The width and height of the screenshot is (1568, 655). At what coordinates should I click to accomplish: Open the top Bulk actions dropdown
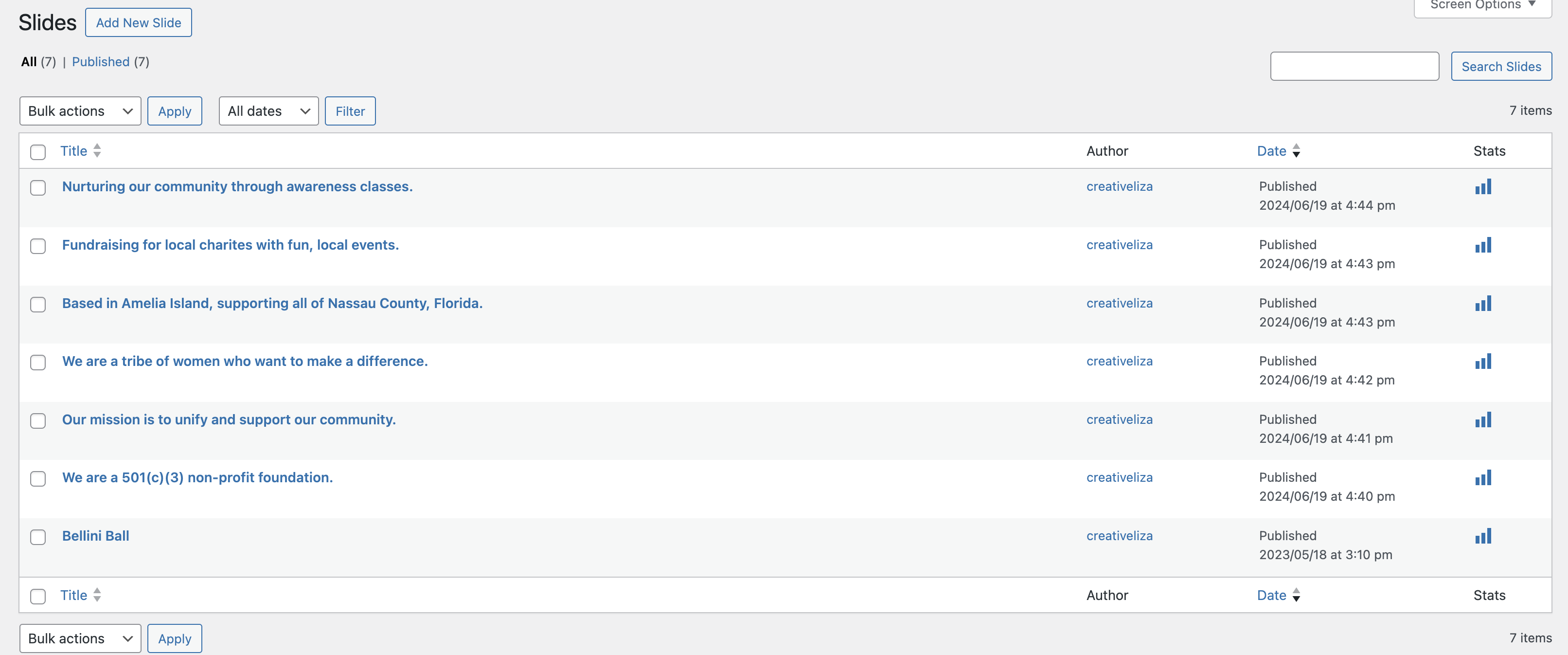[x=80, y=111]
